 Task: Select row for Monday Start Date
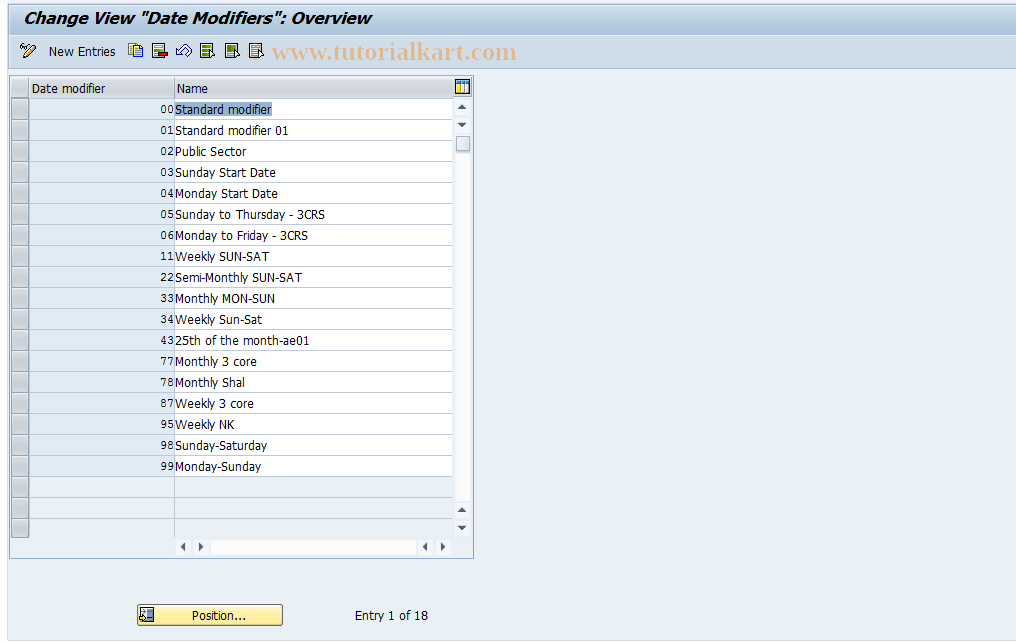(20, 193)
